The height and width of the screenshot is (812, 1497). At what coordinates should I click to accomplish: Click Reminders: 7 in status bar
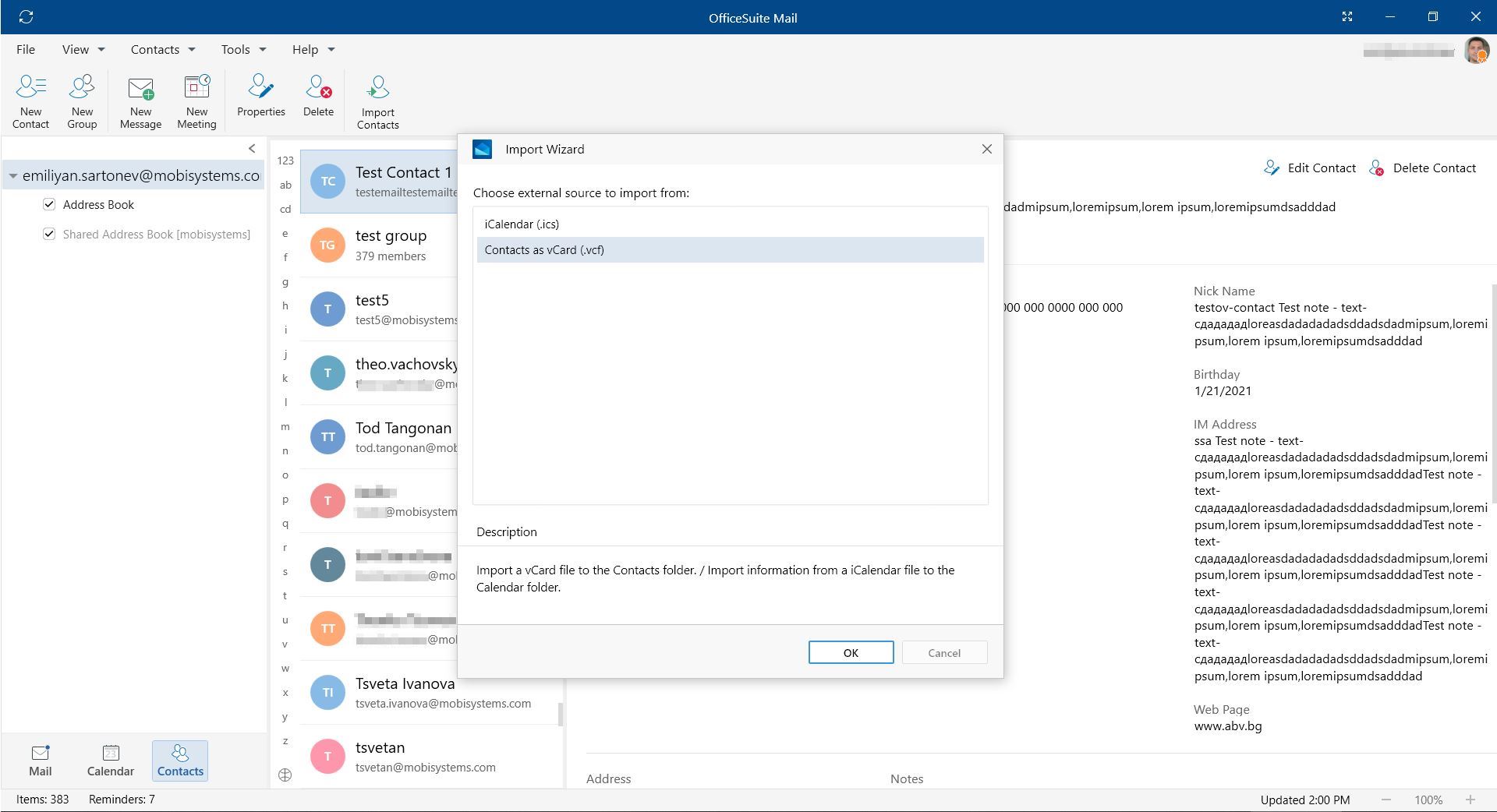point(122,800)
